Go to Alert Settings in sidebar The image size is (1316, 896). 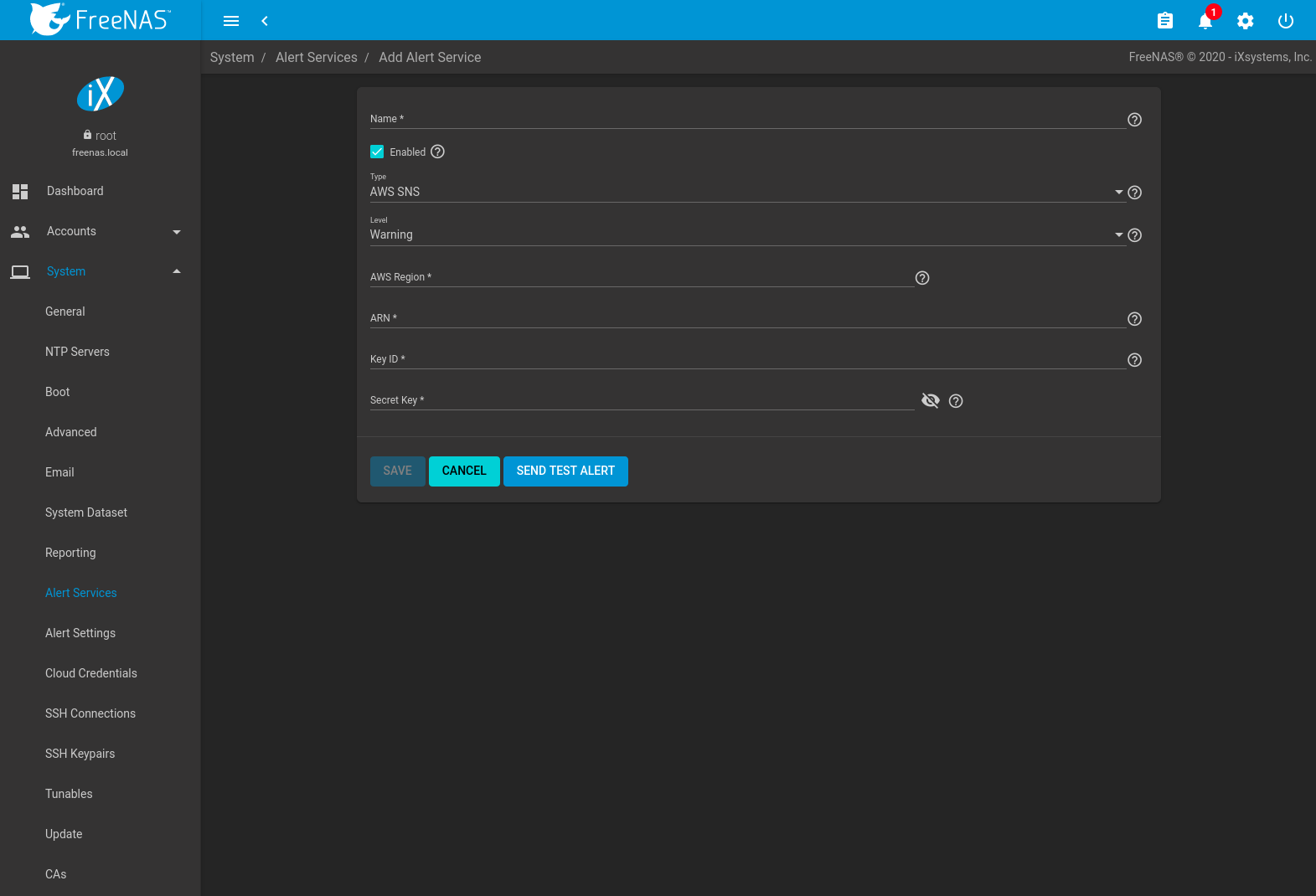[80, 633]
